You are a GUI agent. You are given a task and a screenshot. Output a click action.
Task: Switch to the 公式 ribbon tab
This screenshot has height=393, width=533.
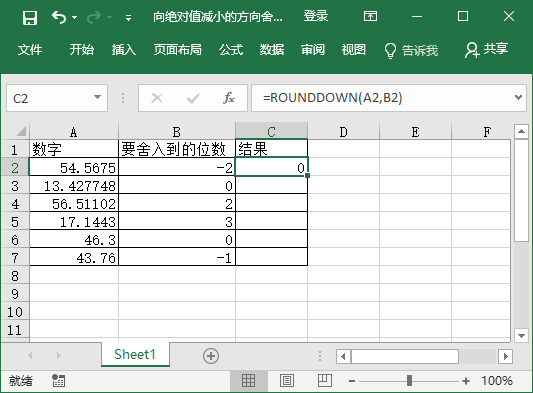tap(231, 50)
